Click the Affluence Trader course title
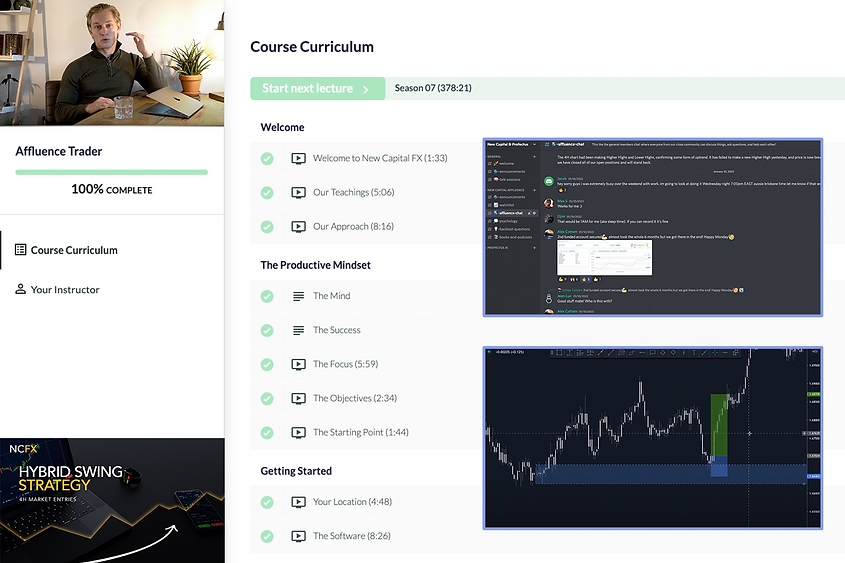 59,151
